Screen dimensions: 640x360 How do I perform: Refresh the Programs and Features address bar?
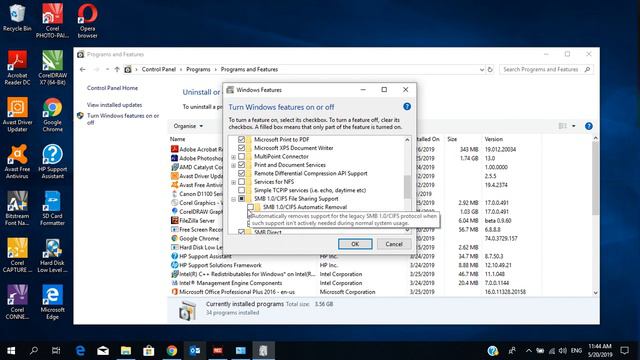(x=490, y=69)
